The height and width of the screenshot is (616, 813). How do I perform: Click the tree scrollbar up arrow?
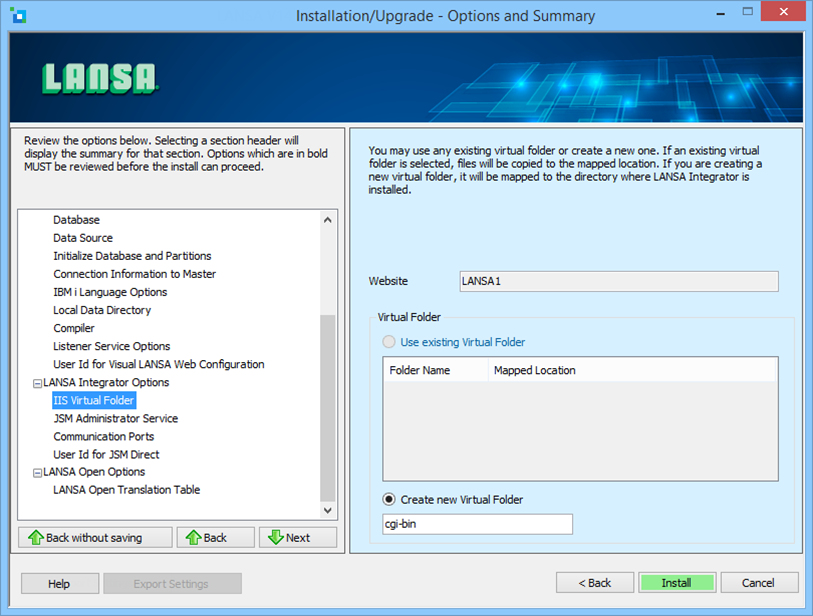328,220
